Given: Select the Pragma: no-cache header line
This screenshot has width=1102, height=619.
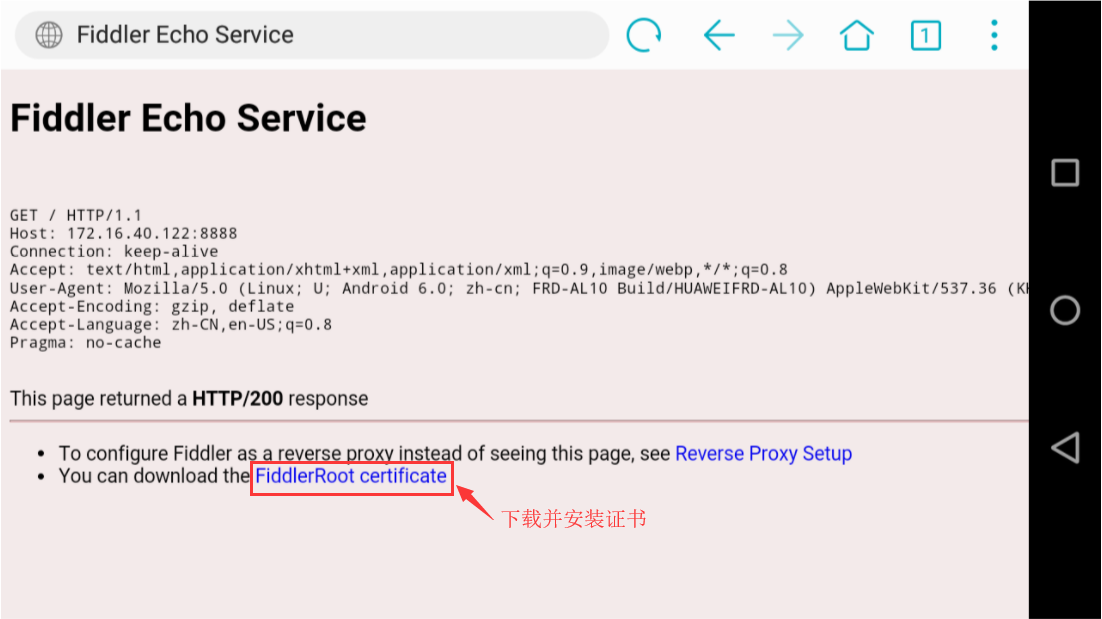Looking at the screenshot, I should [86, 343].
